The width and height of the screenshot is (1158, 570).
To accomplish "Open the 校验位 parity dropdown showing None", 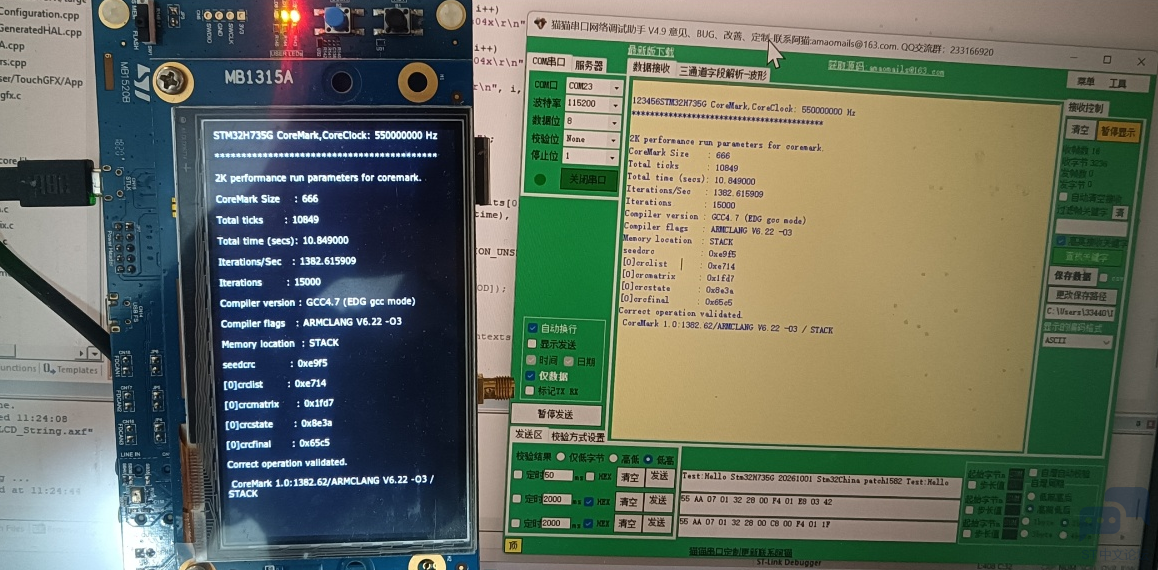I will (x=591, y=139).
